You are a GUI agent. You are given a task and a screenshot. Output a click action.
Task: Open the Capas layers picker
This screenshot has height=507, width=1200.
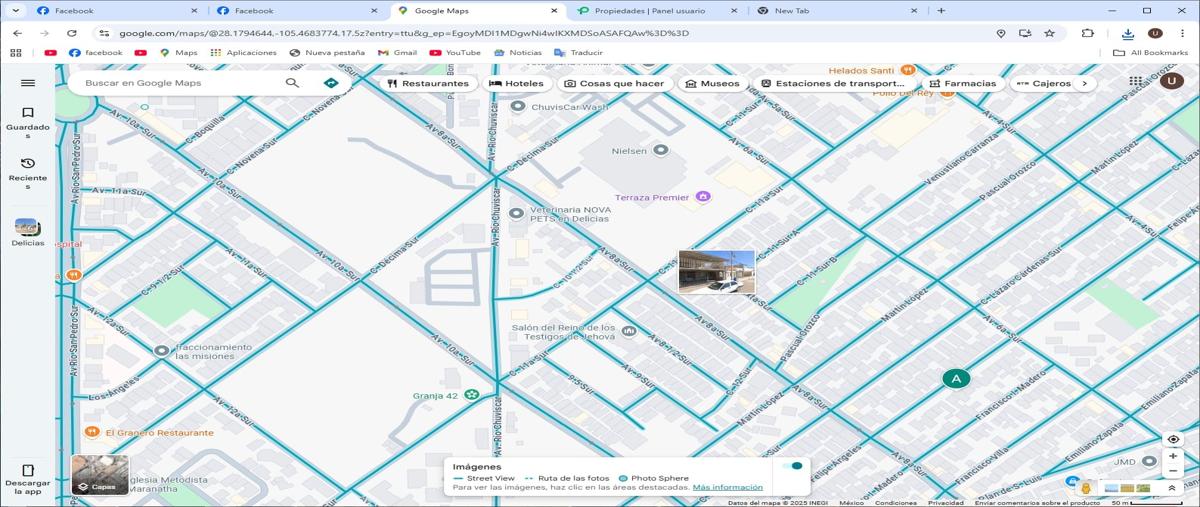(100, 475)
